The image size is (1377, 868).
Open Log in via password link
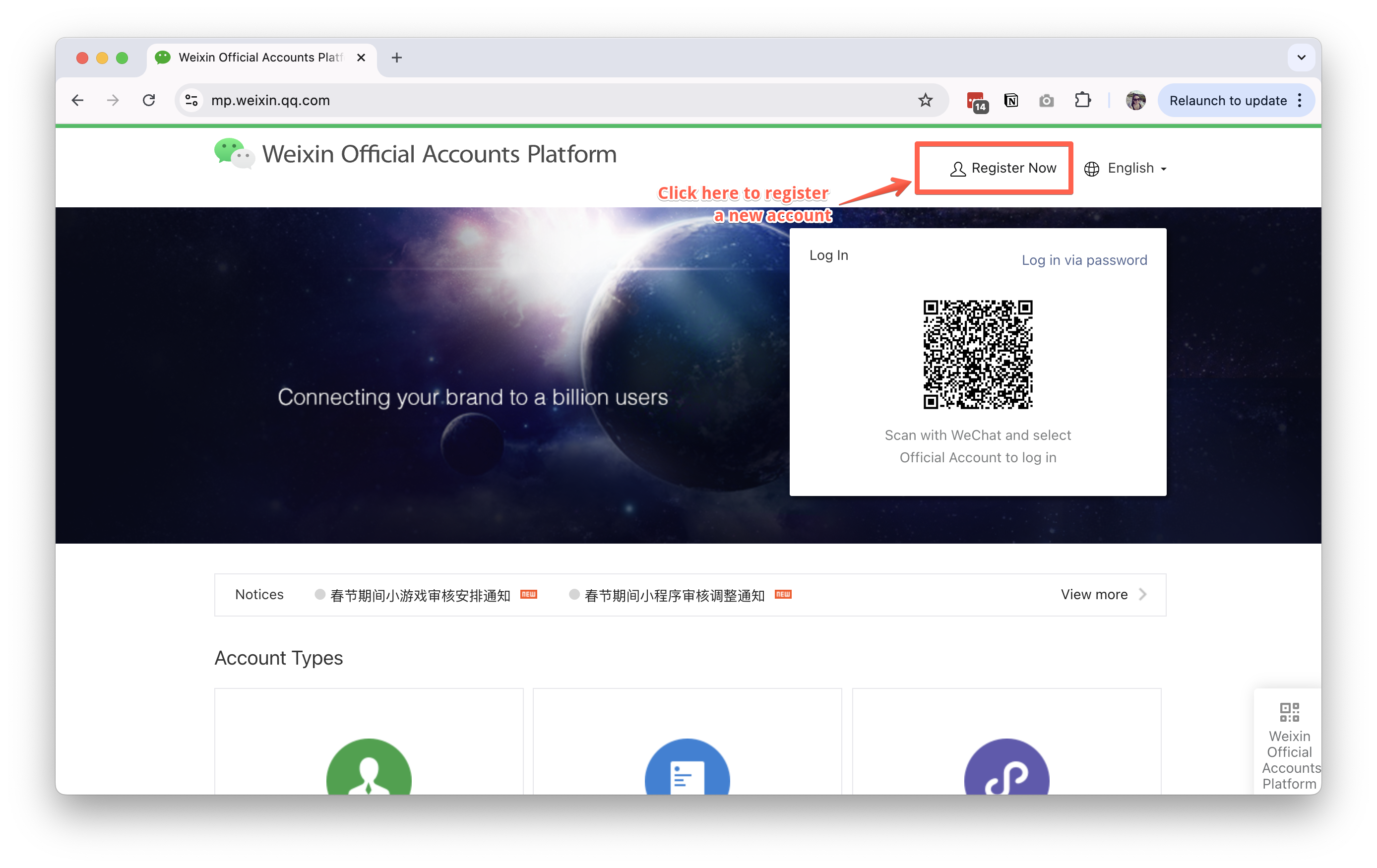1084,259
